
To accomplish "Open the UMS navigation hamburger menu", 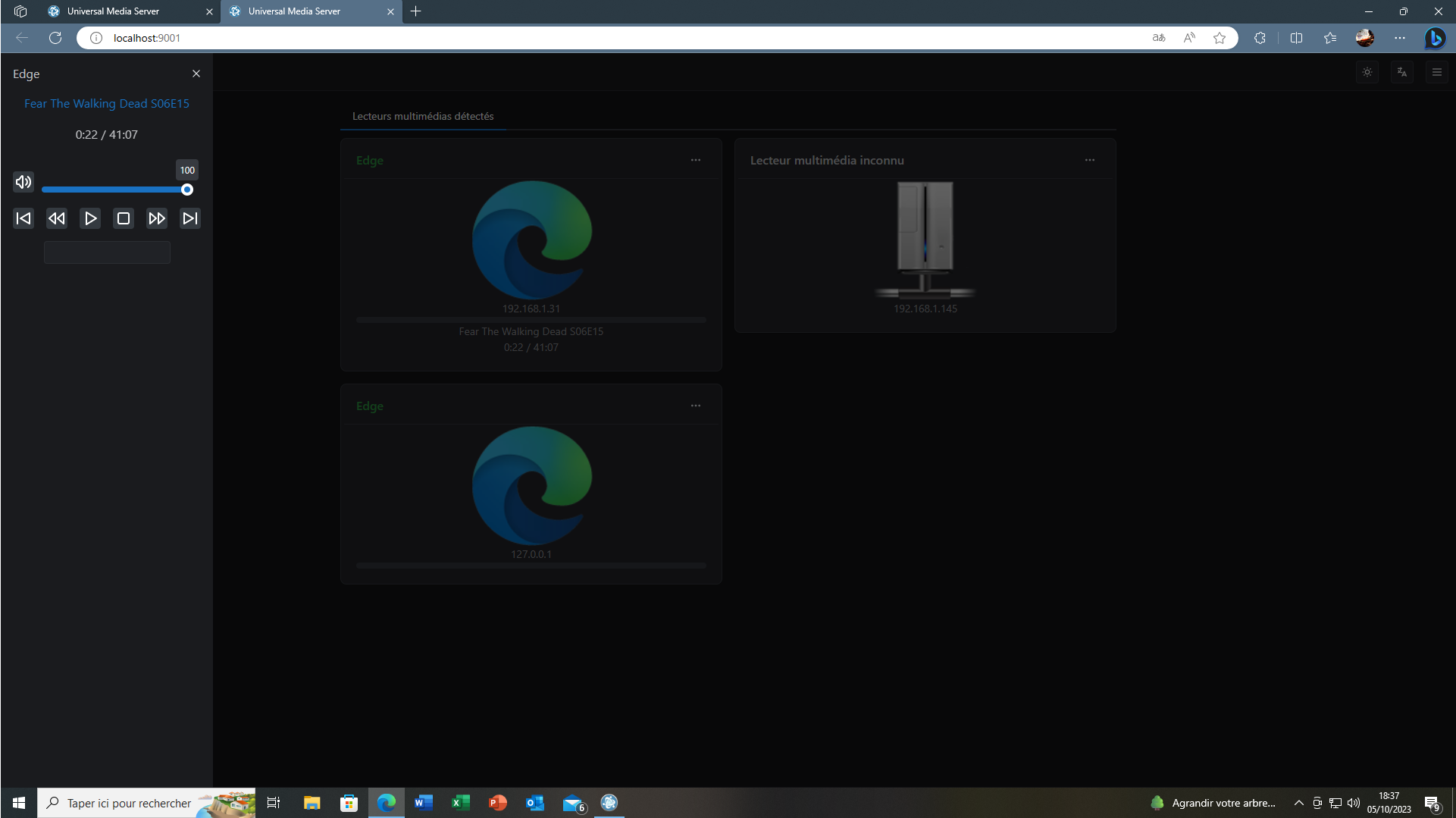I will [1436, 72].
